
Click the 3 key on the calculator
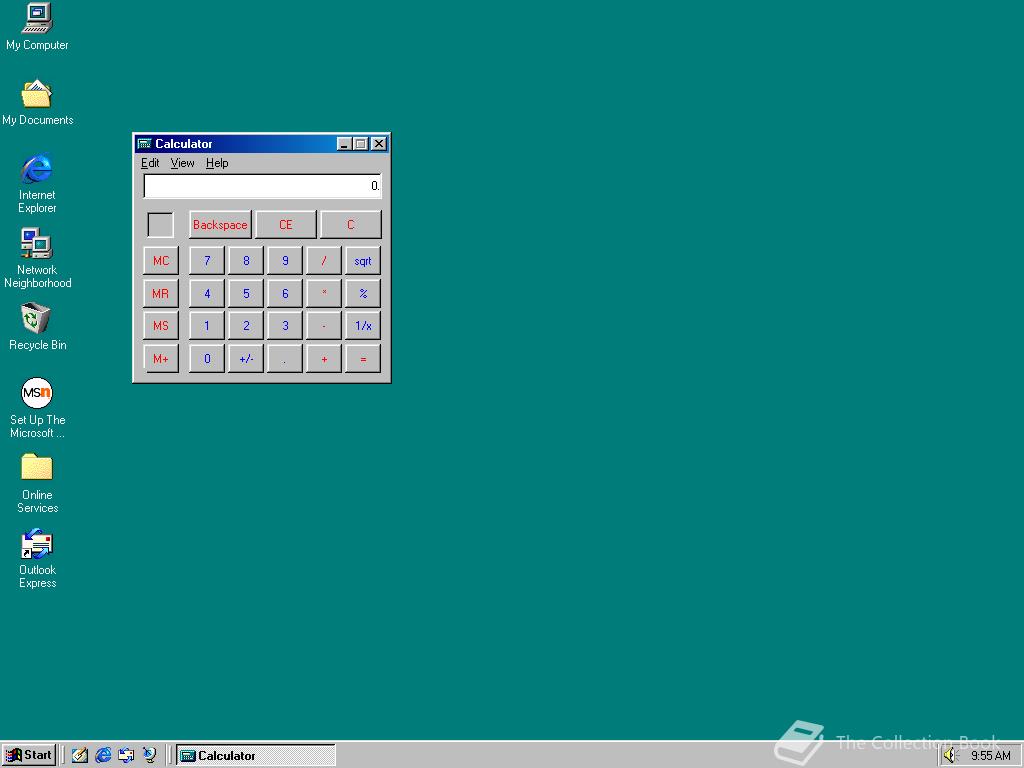coord(285,325)
